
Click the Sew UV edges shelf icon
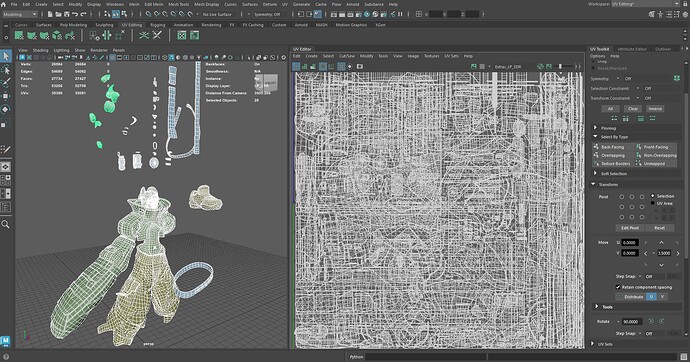[157, 35]
